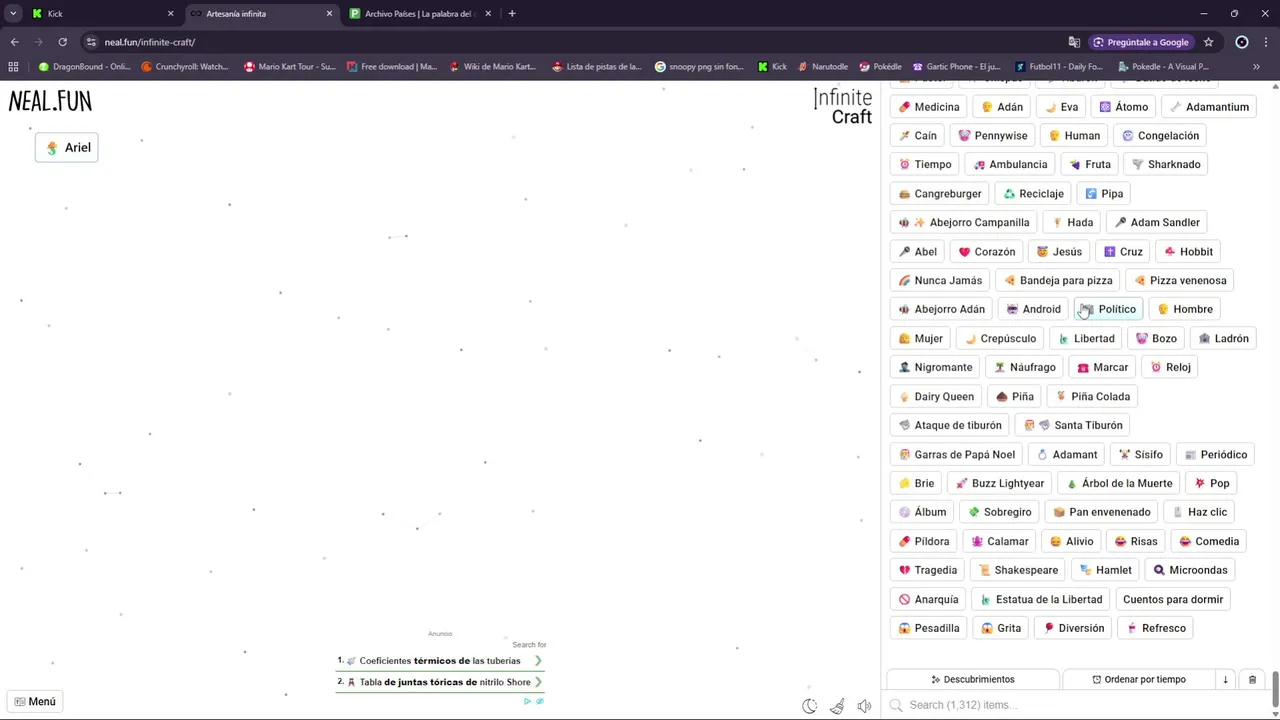Open the browser translate page icon
Image resolution: width=1280 pixels, height=720 pixels.
tap(1074, 42)
